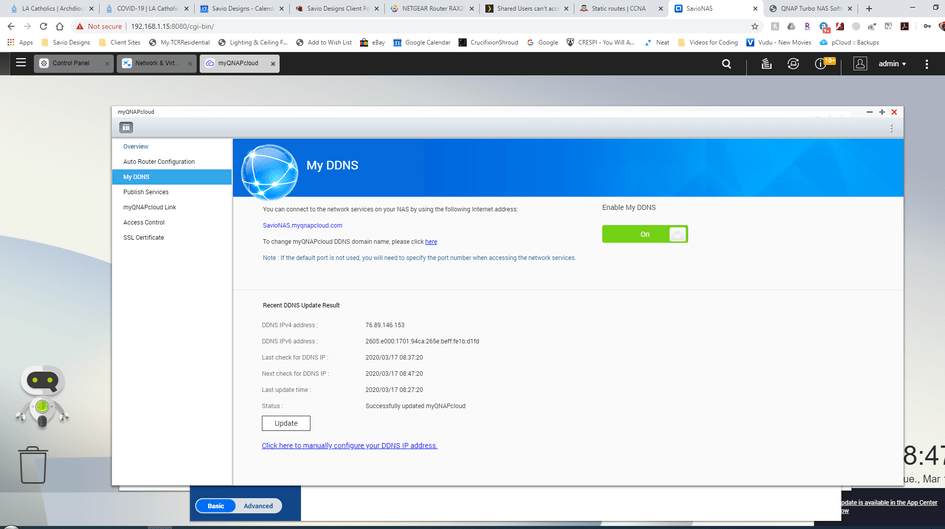This screenshot has height=529, width=945.
Task: Expand the admin account dropdown
Action: 892,63
